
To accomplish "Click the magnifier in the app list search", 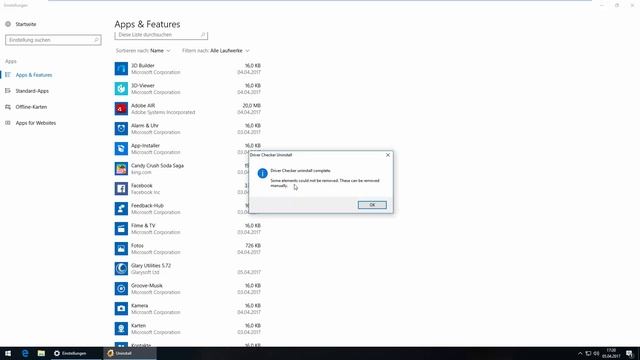I will (x=203, y=35).
